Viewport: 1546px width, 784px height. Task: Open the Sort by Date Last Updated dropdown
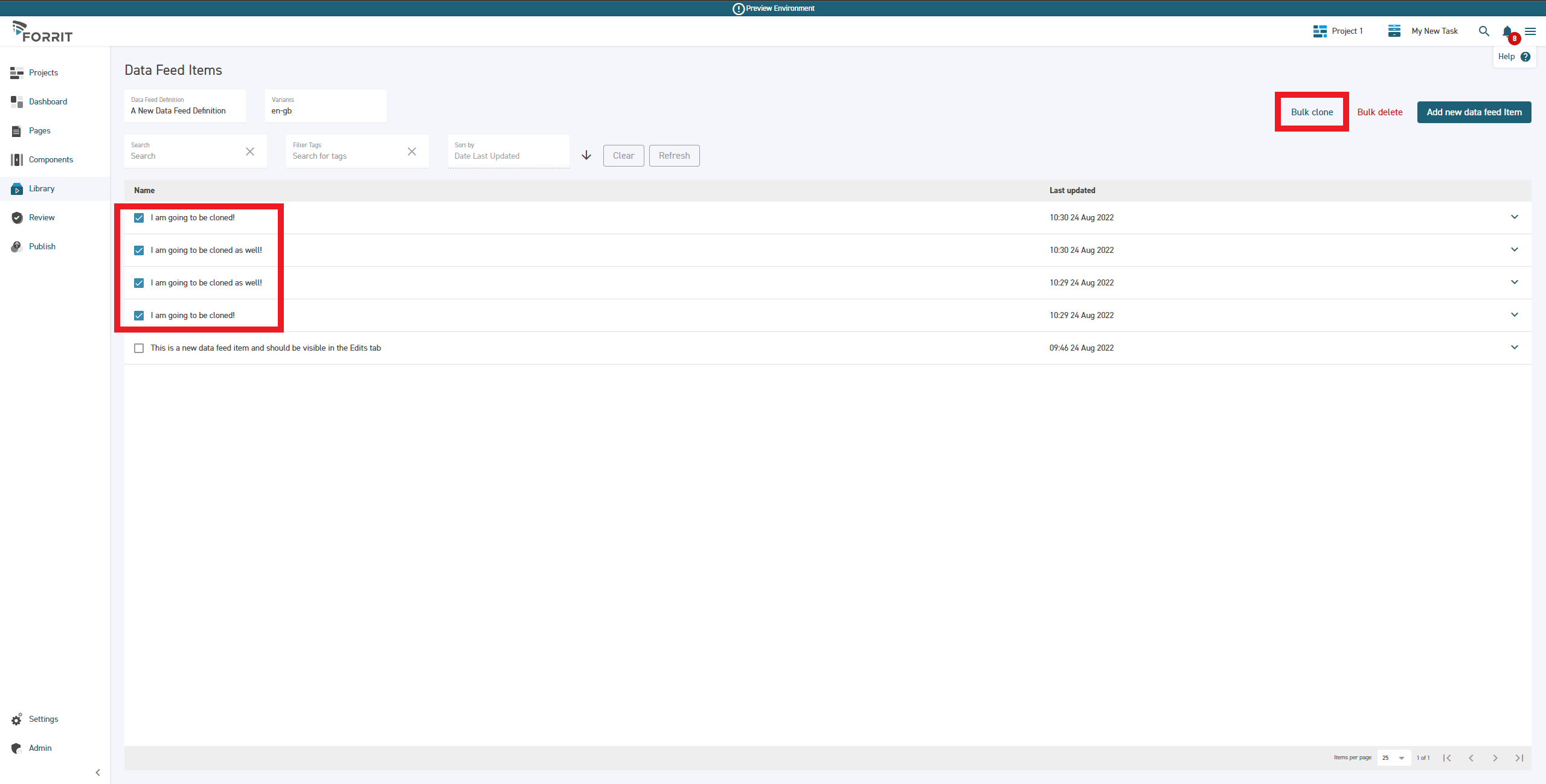click(x=508, y=156)
